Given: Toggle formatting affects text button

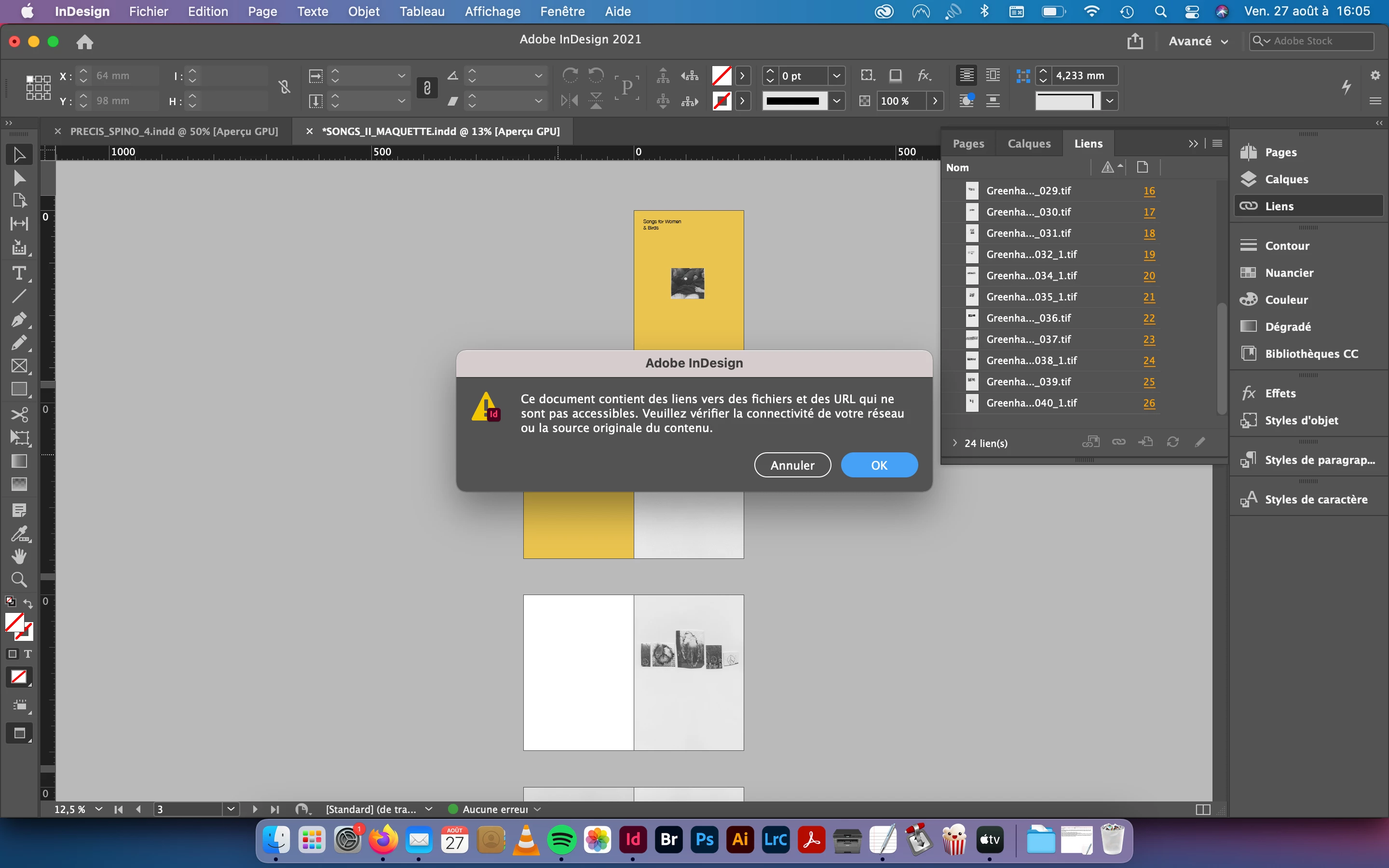Looking at the screenshot, I should pos(27,654).
